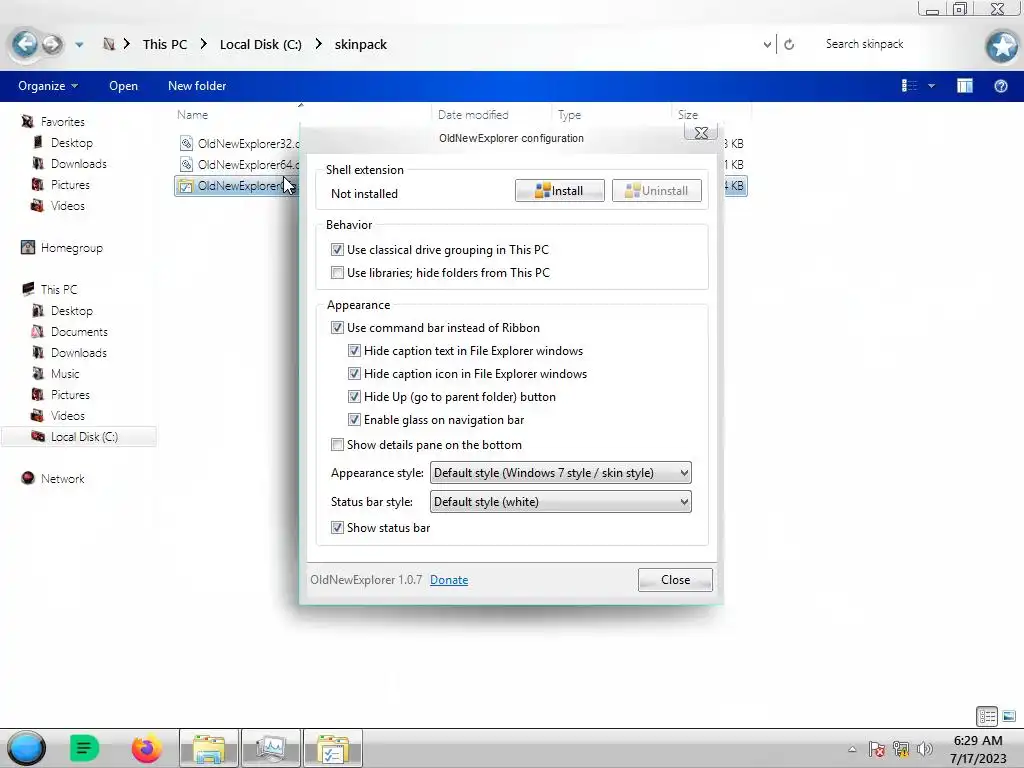Open Downloads under Favorites
Screen dimensions: 1024x768
pos(78,163)
